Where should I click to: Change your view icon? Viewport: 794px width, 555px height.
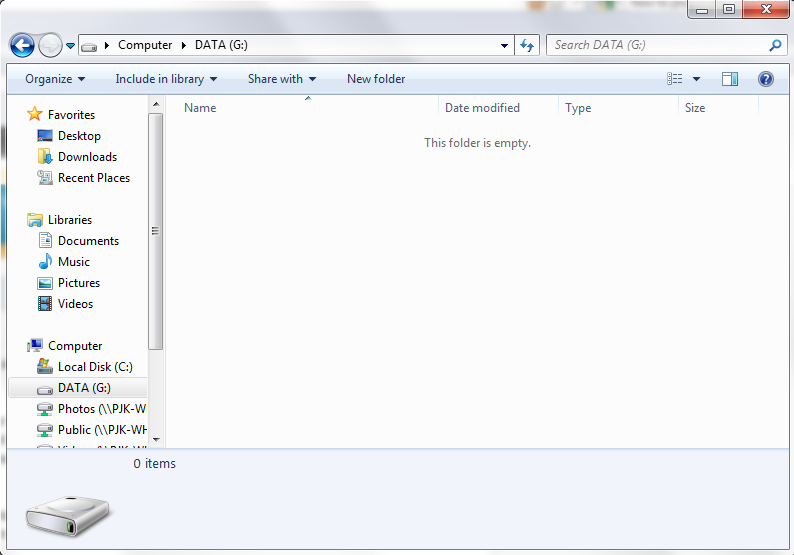[x=674, y=78]
